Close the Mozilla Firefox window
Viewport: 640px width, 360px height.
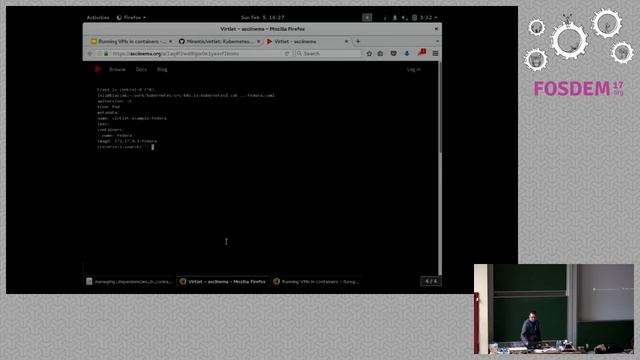coord(436,29)
